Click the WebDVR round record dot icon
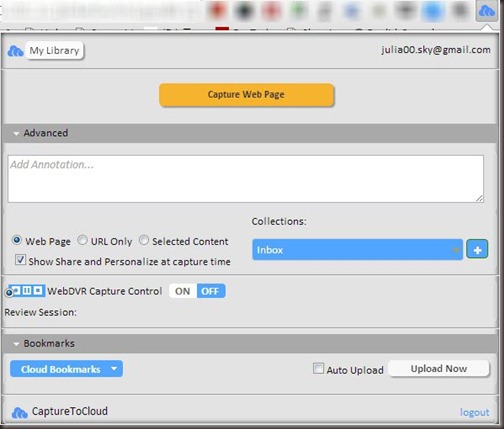 point(9,292)
